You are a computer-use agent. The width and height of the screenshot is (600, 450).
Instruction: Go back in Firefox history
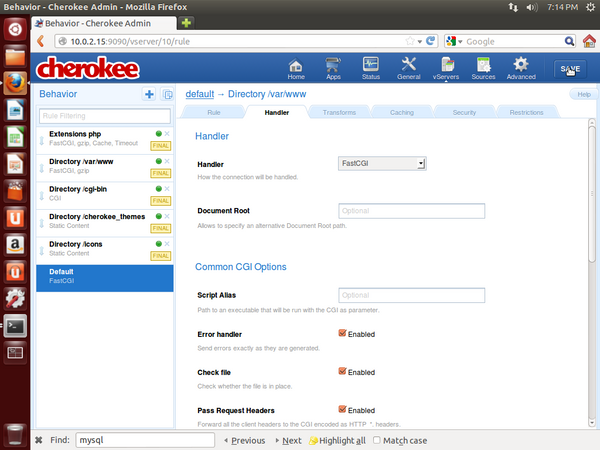pyautogui.click(x=41, y=41)
